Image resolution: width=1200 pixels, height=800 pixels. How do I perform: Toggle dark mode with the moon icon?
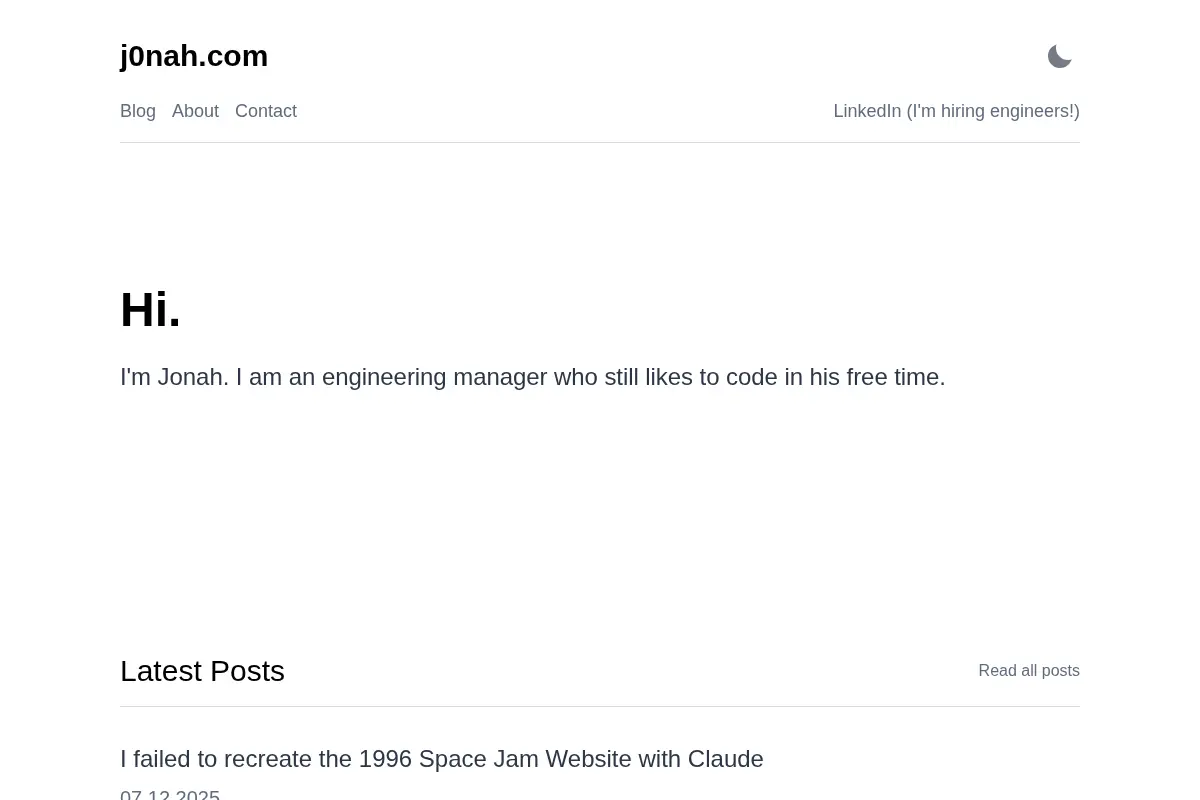click(1060, 57)
